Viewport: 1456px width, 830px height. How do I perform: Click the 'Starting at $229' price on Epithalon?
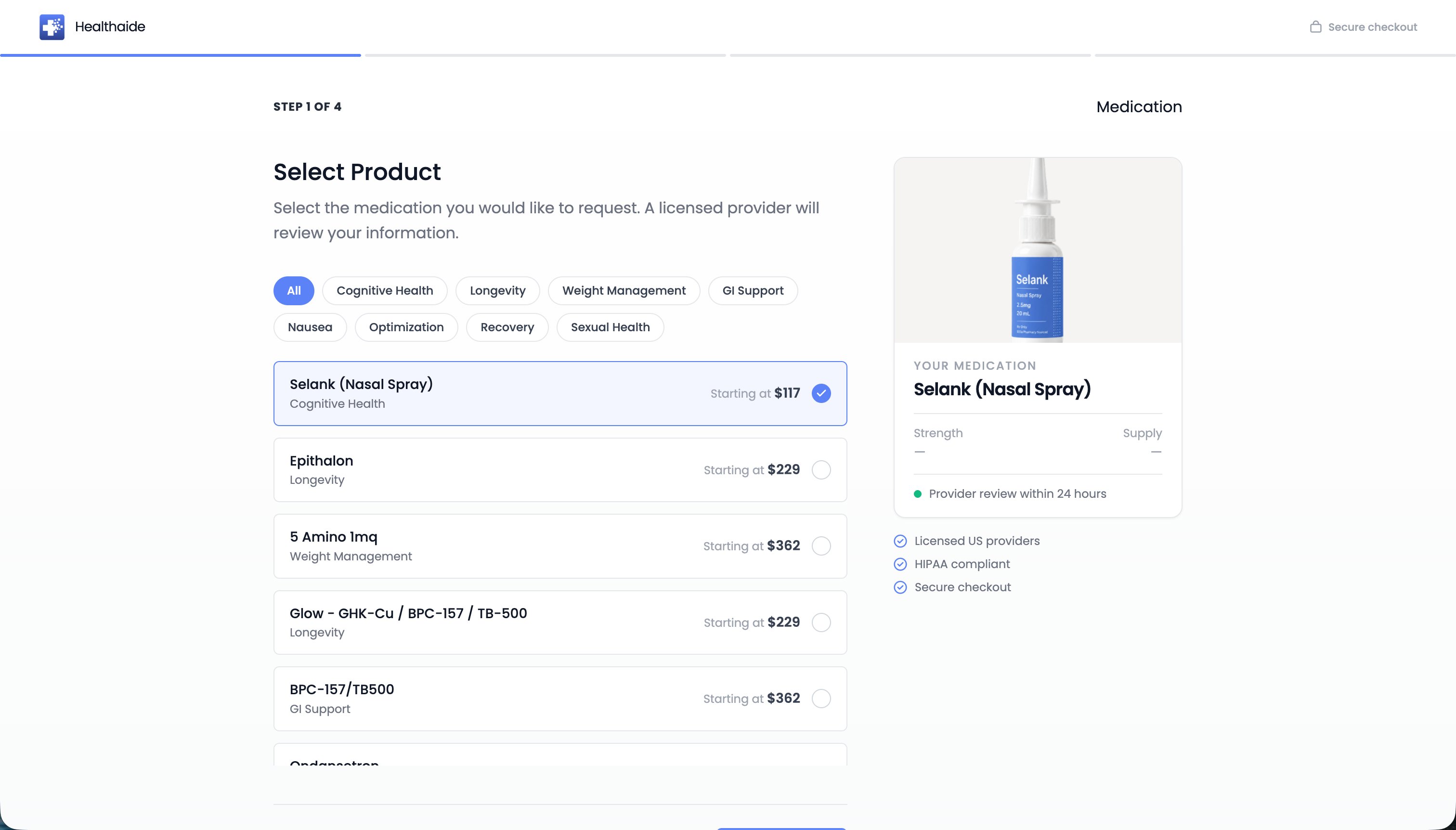(752, 470)
